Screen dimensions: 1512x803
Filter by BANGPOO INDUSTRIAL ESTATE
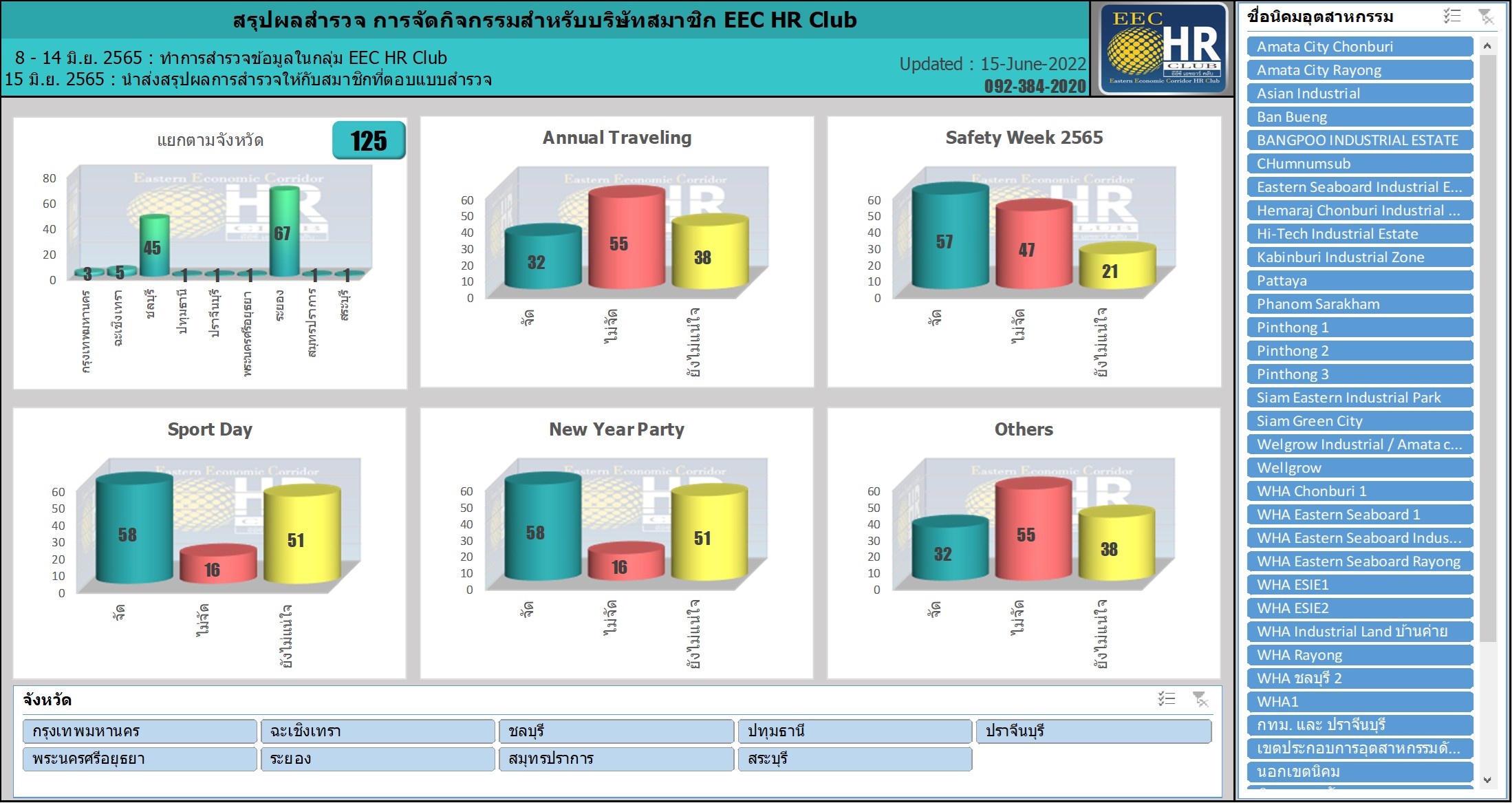click(1360, 140)
